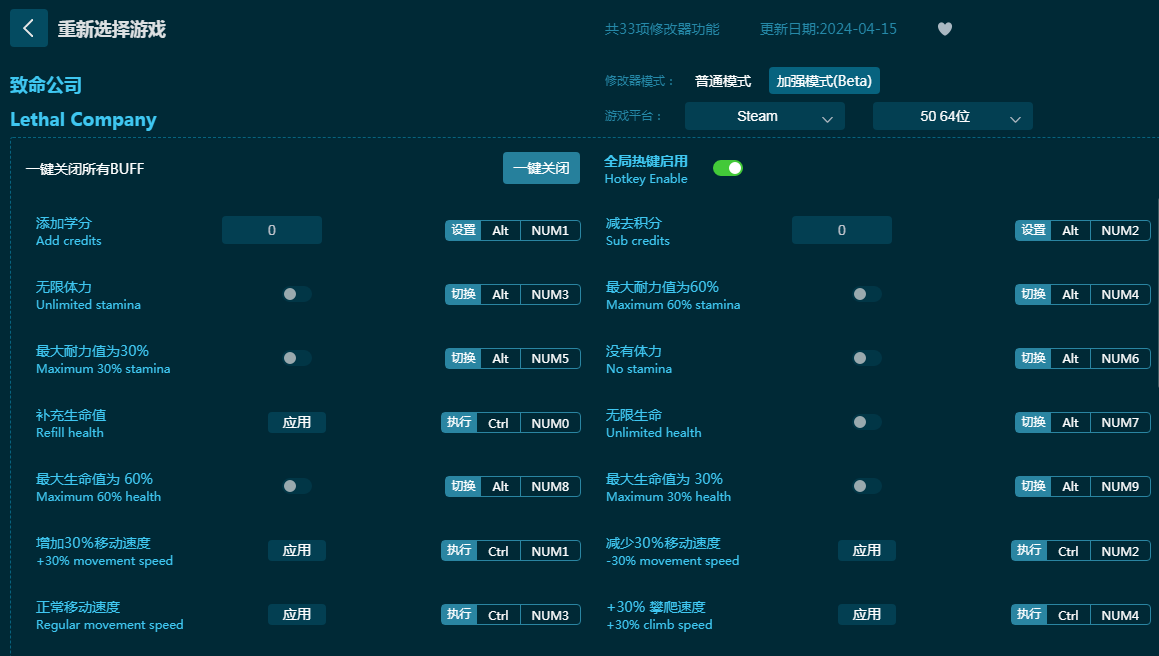Click the 一键关闭 button
The image size is (1159, 656).
point(542,168)
